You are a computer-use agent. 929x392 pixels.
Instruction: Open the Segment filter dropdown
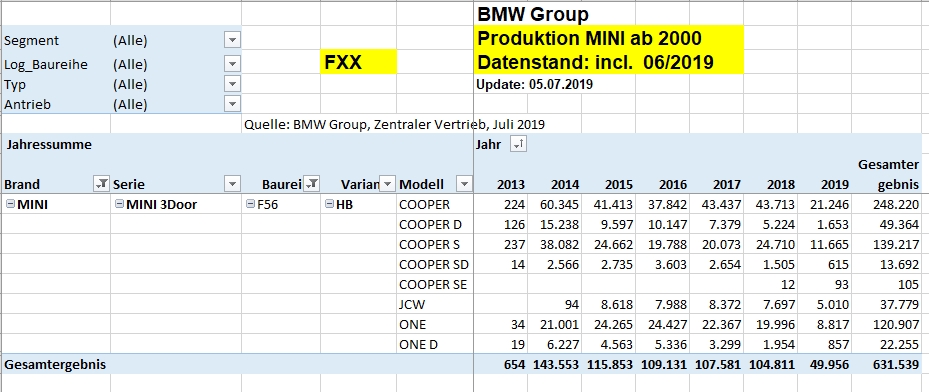pyautogui.click(x=232, y=40)
